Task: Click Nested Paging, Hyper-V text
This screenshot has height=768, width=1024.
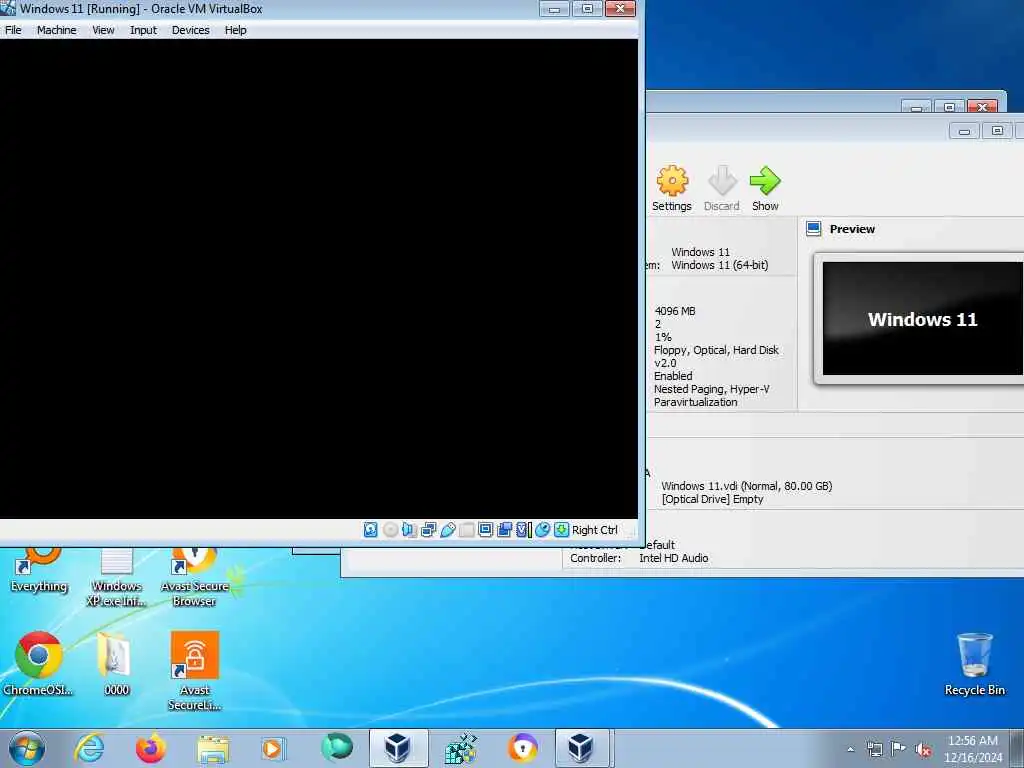Action: [x=711, y=389]
